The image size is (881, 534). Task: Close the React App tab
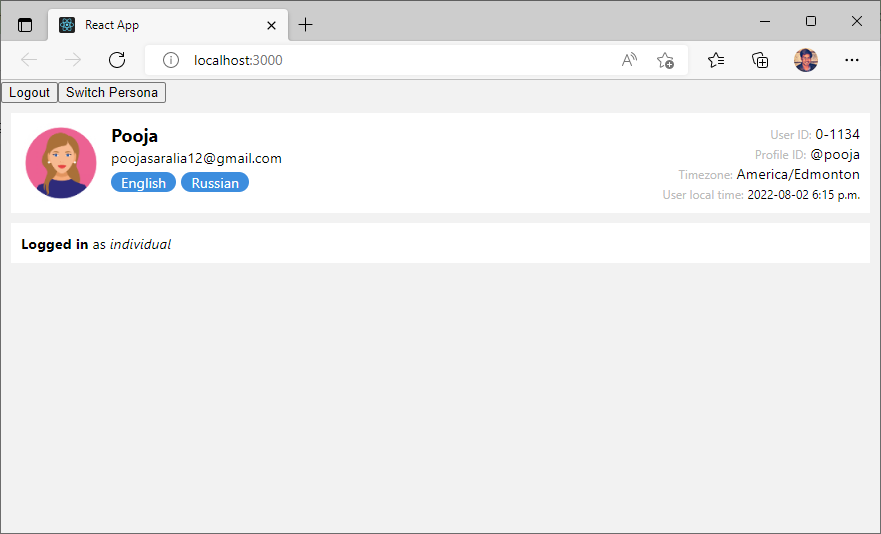271,25
